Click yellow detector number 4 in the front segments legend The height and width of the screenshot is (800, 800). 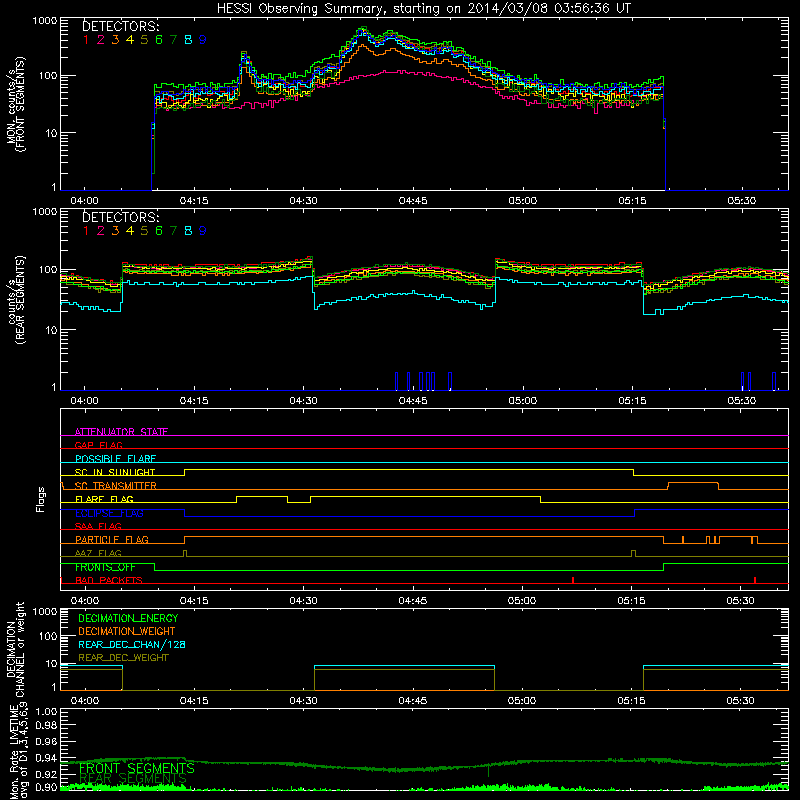tap(130, 39)
